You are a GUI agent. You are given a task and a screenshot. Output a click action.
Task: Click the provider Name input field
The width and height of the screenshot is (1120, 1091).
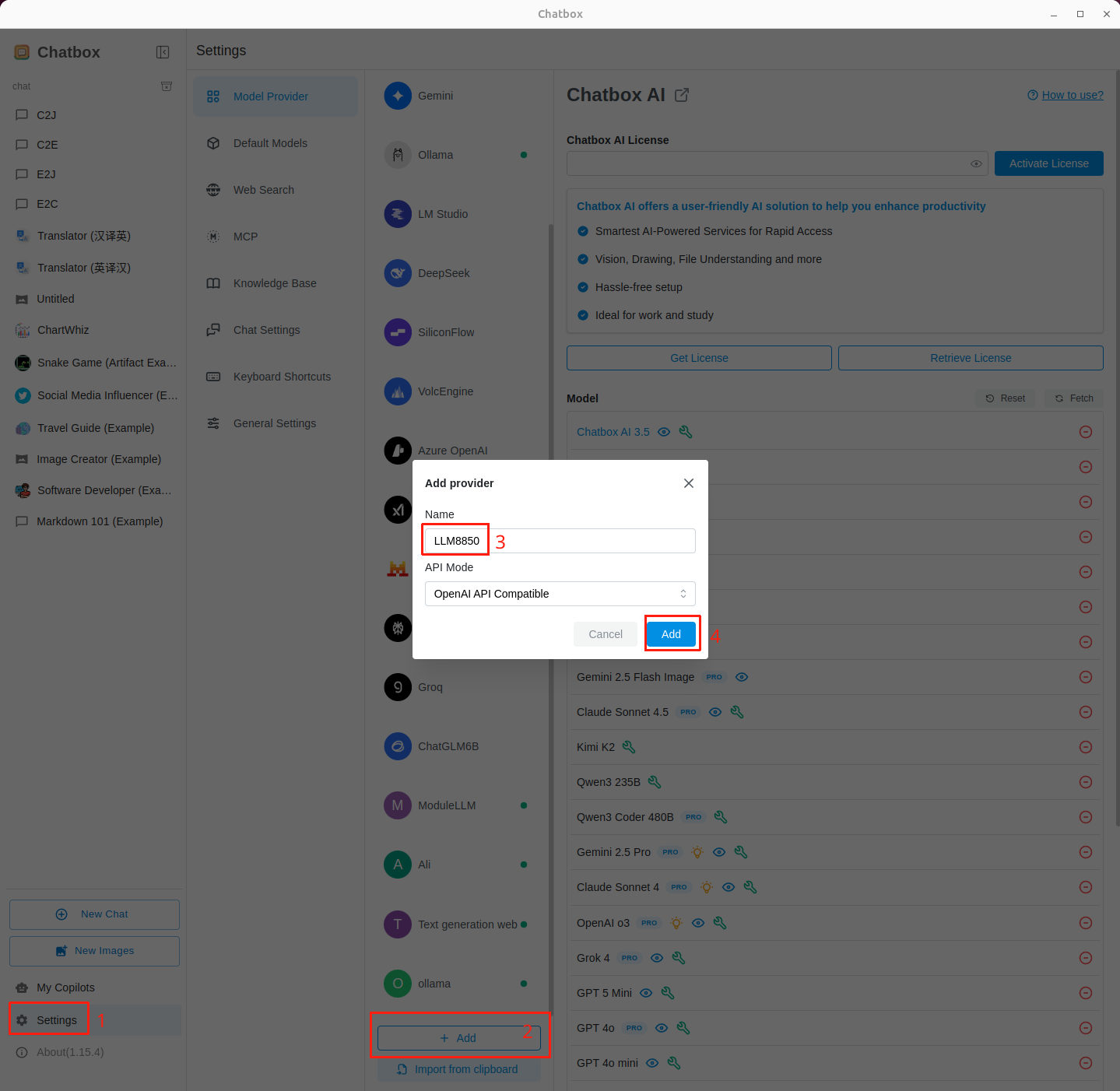[x=560, y=541]
